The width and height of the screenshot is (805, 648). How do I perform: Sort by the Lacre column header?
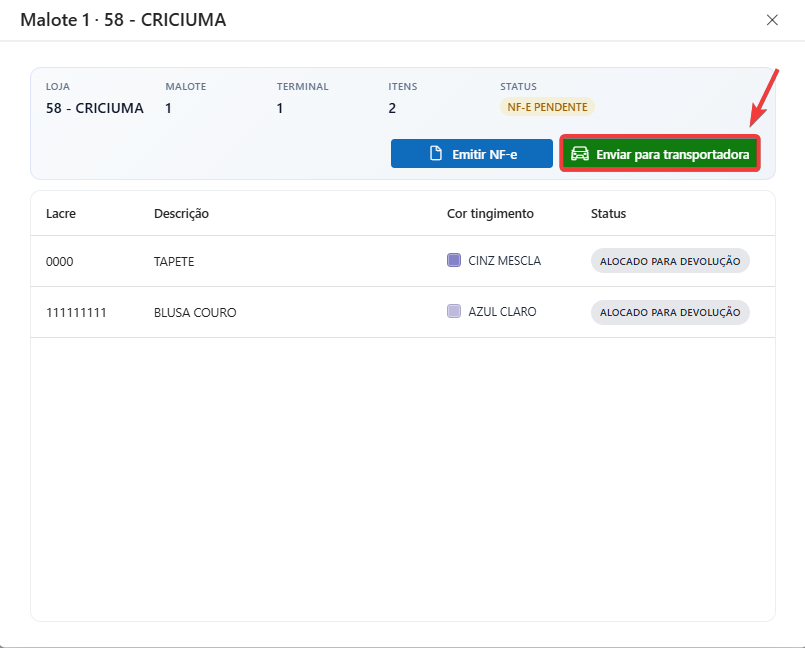(x=61, y=213)
